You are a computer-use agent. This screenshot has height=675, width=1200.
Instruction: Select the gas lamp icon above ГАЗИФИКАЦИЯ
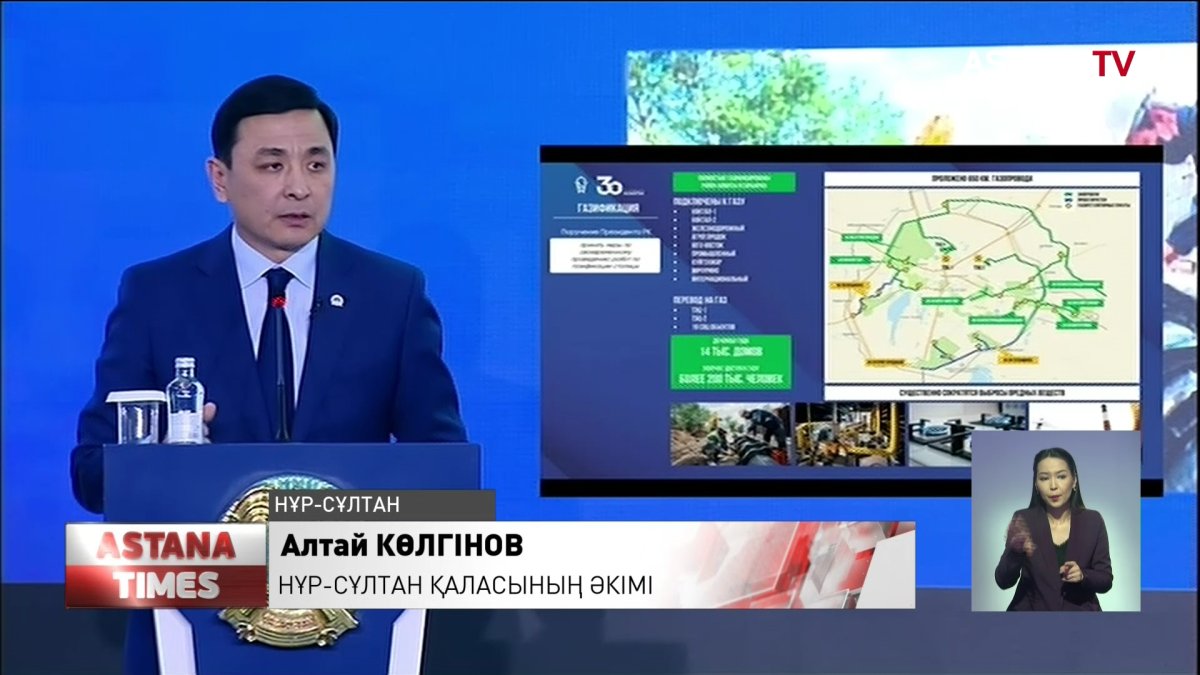(579, 183)
